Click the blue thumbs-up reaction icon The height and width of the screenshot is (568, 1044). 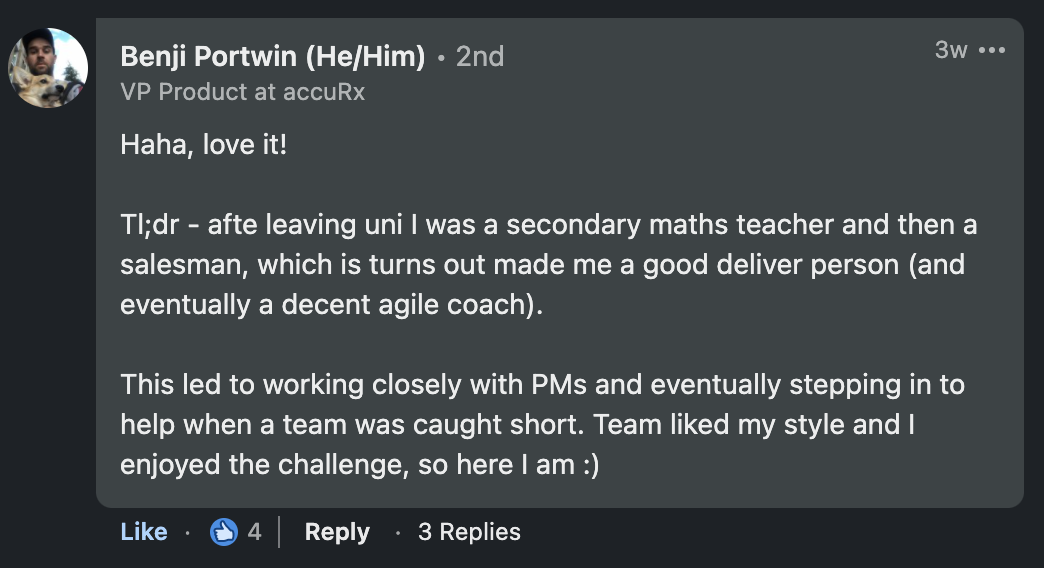click(x=224, y=532)
